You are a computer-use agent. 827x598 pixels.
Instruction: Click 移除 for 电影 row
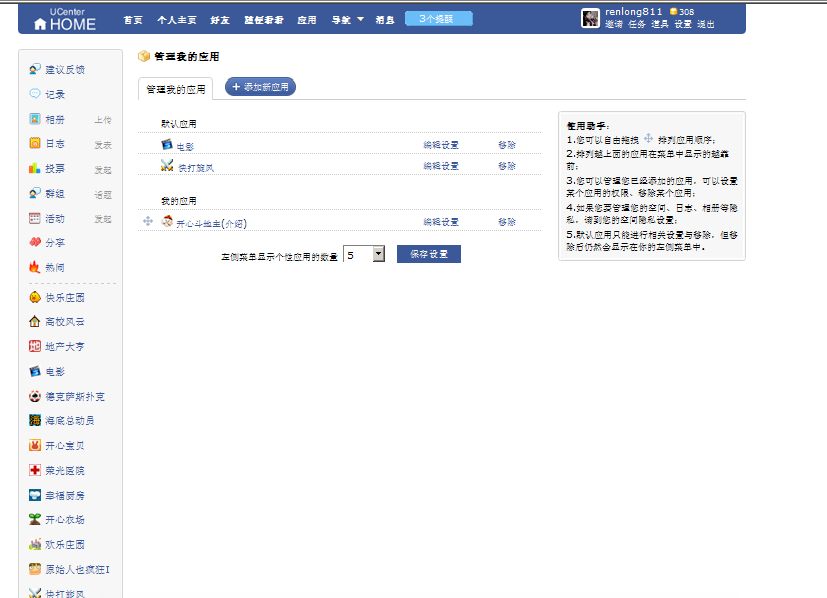(x=507, y=145)
